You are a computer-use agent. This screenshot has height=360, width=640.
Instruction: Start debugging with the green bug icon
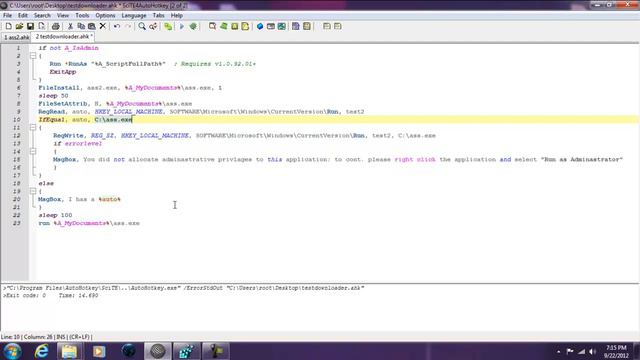pos(193,26)
